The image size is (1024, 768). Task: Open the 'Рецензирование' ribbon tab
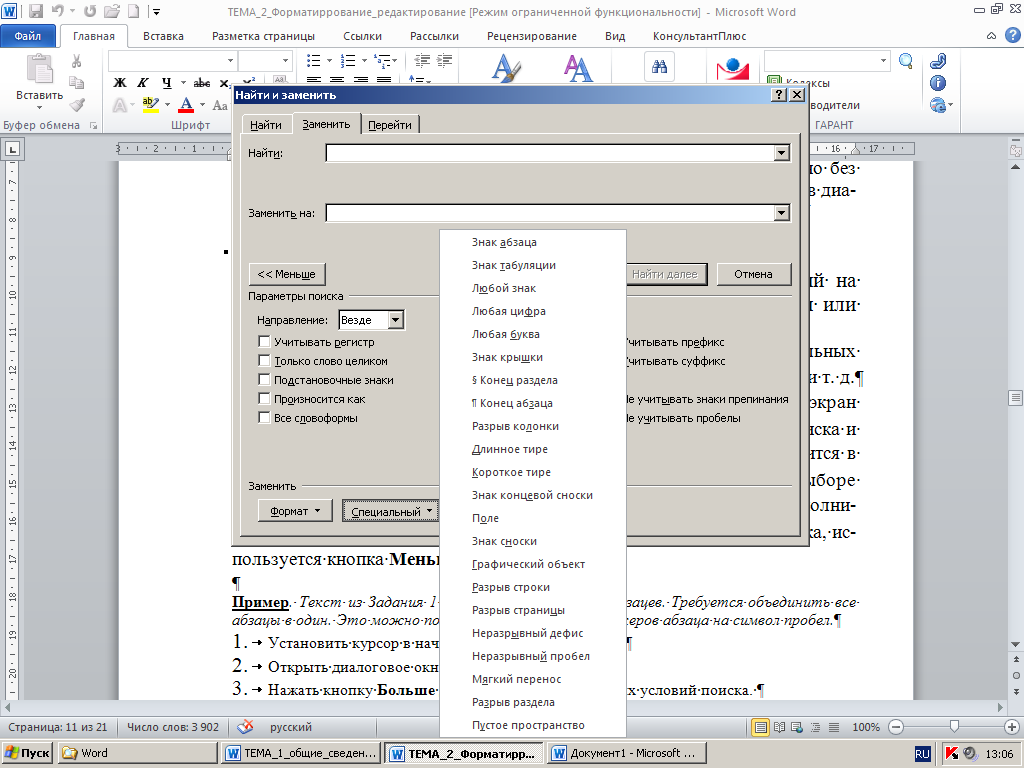532,36
